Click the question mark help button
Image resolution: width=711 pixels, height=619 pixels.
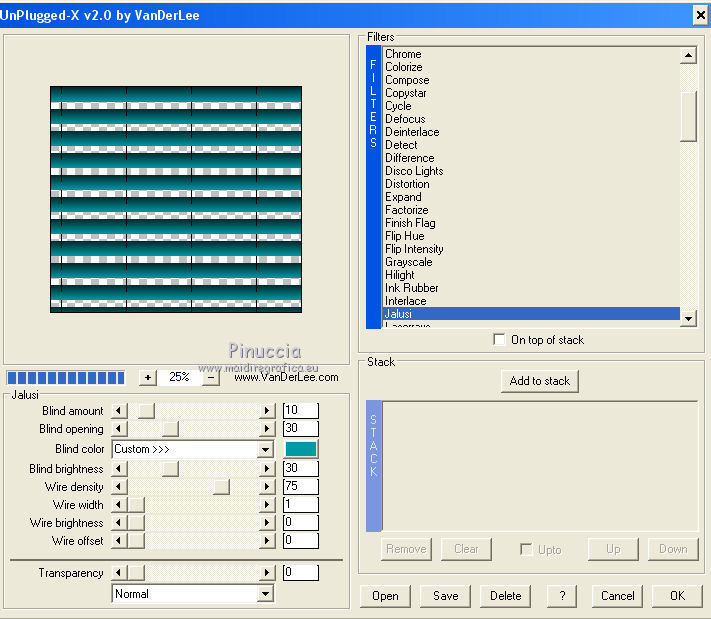tap(562, 596)
